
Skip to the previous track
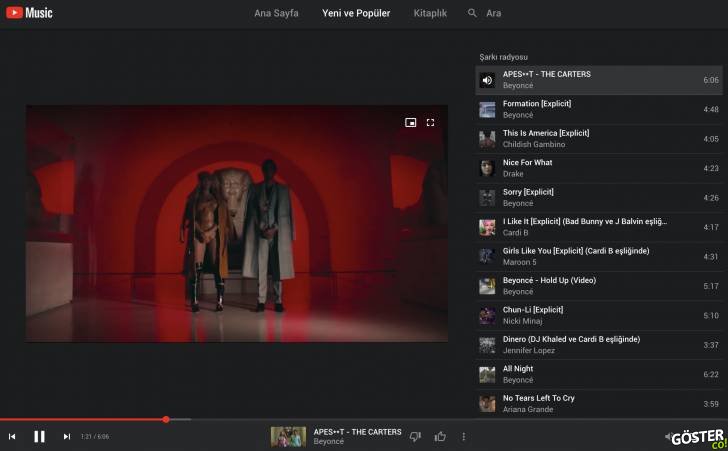click(12, 436)
